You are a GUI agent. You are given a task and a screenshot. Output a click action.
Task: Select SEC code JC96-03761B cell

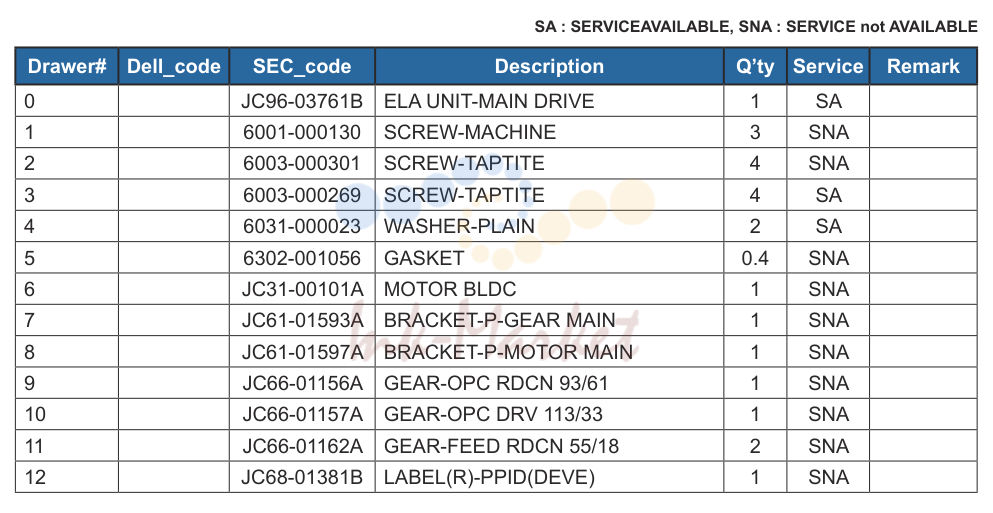[x=302, y=101]
